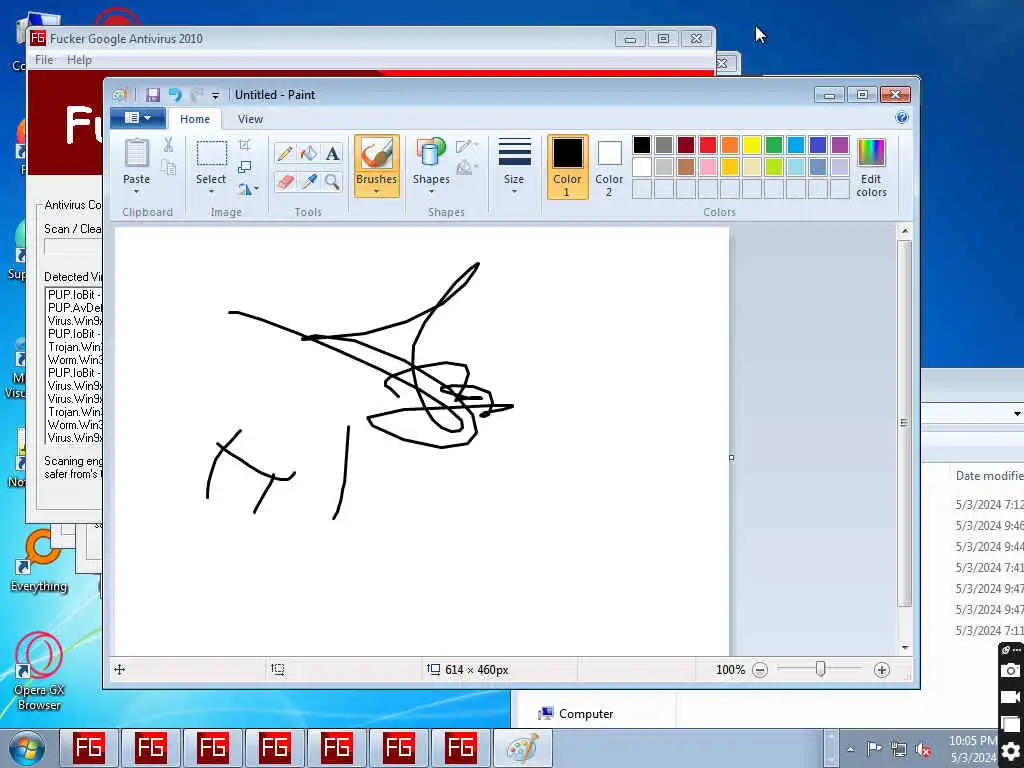Click the Date modified column header
This screenshot has height=768, width=1024.
coord(989,475)
